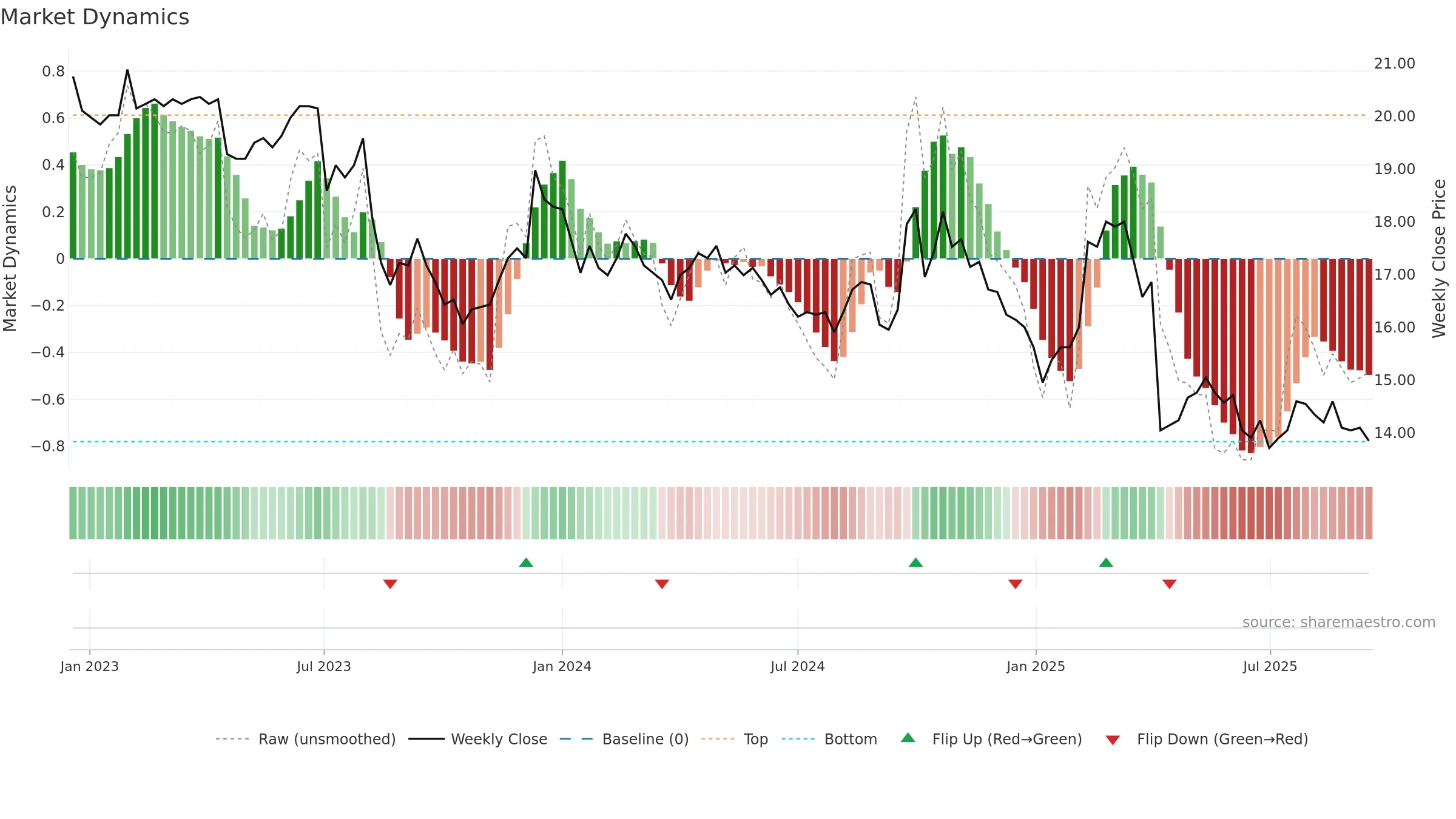The image size is (1456, 819).
Task: Click the red flip-down triangle after Jul 2023
Action: click(390, 584)
